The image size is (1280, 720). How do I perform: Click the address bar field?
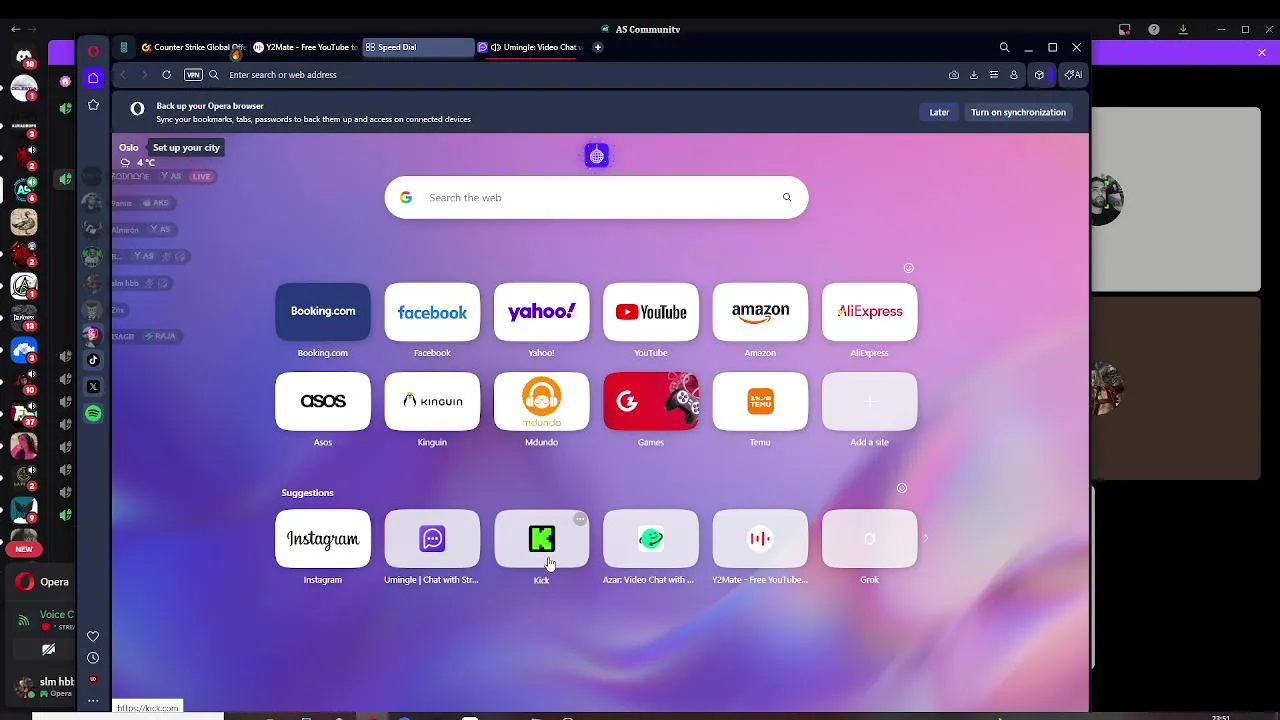(x=575, y=75)
